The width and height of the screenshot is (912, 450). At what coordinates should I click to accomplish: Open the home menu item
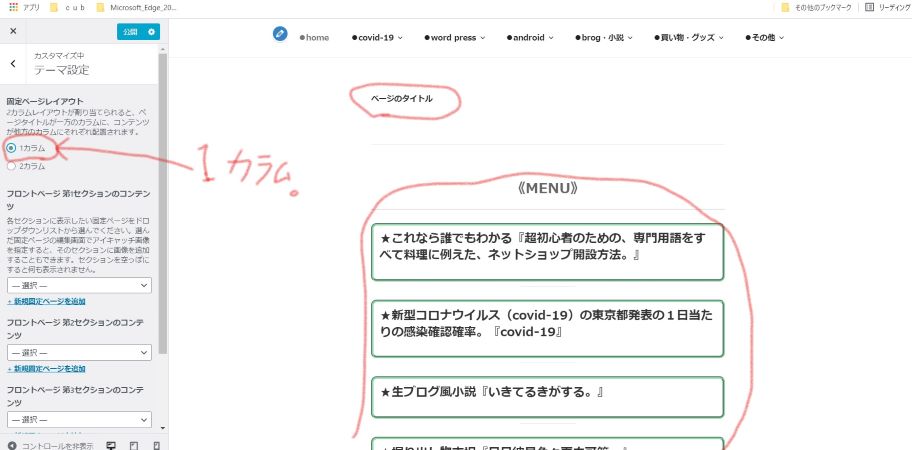(x=314, y=38)
